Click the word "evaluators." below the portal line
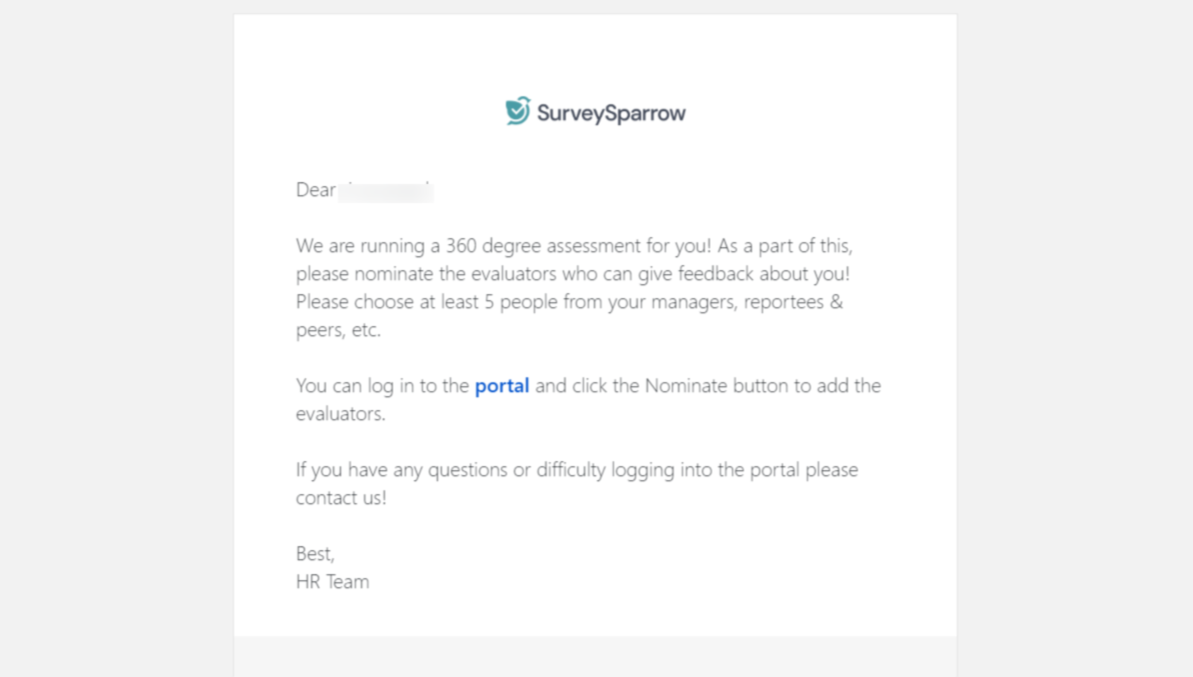 [340, 414]
